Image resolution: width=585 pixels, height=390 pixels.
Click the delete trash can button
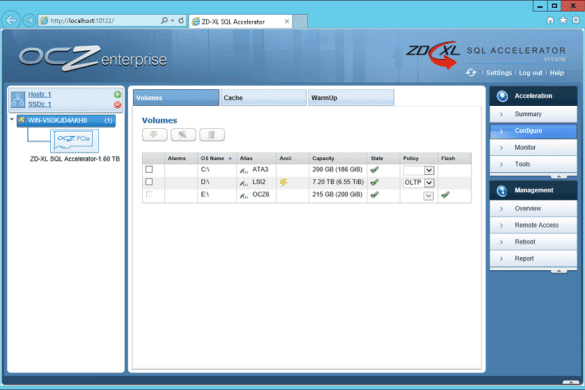click(x=212, y=135)
